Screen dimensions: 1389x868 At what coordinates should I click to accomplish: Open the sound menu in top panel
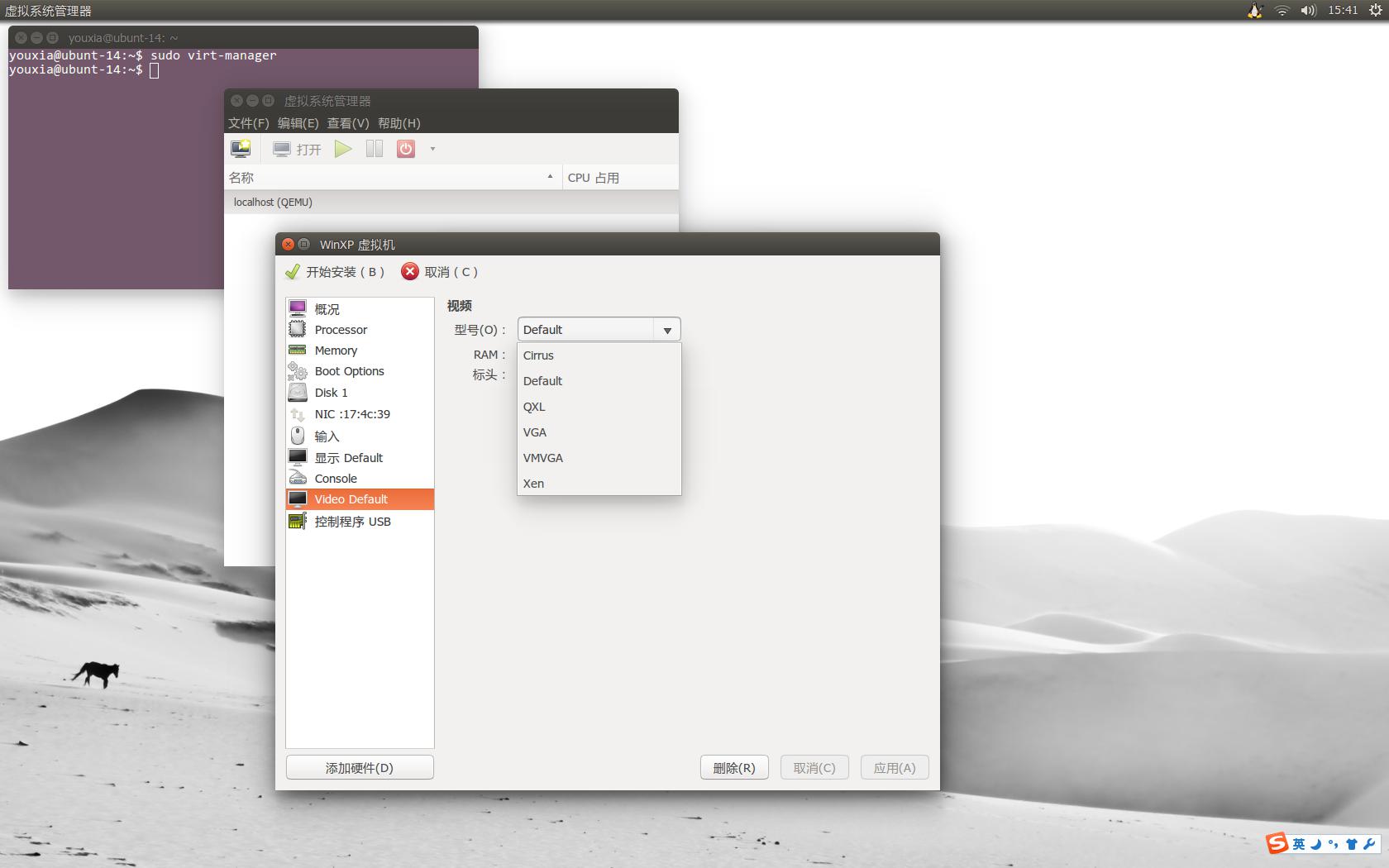[x=1308, y=11]
